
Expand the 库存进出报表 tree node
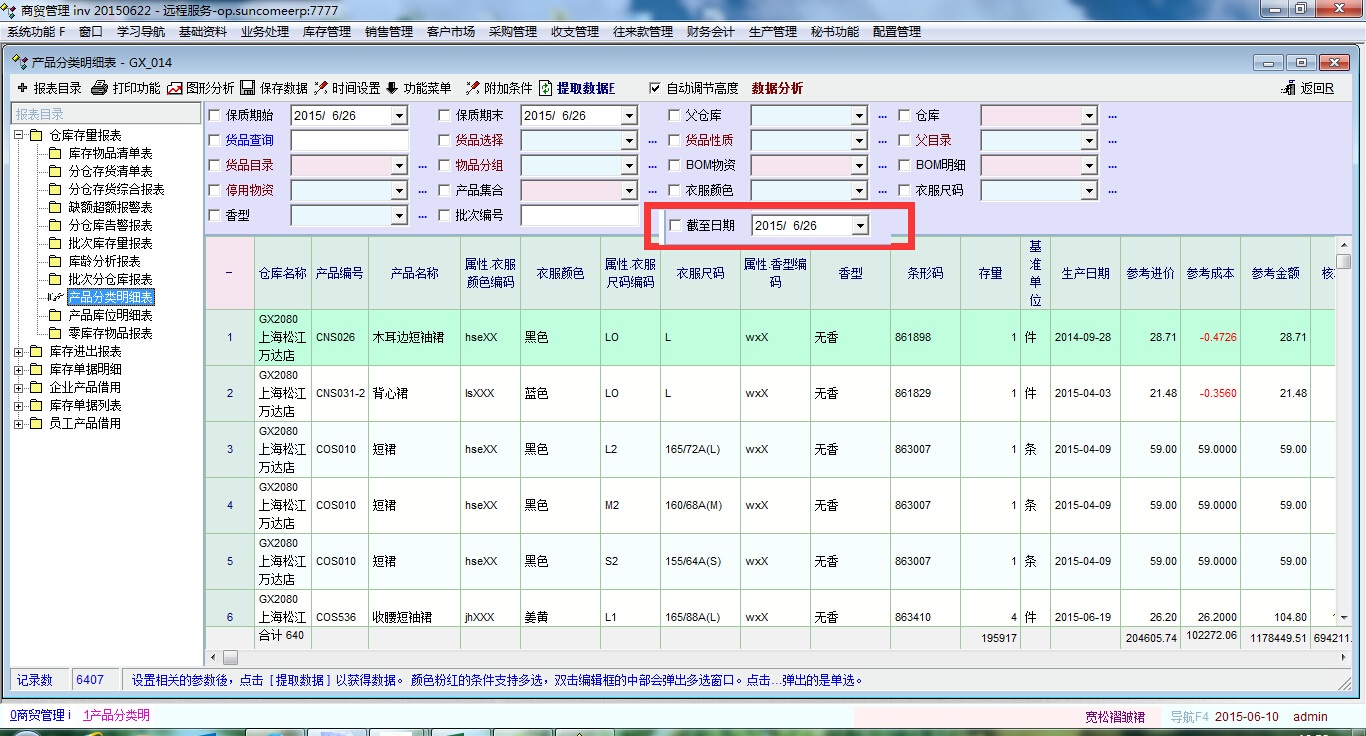[x=19, y=352]
